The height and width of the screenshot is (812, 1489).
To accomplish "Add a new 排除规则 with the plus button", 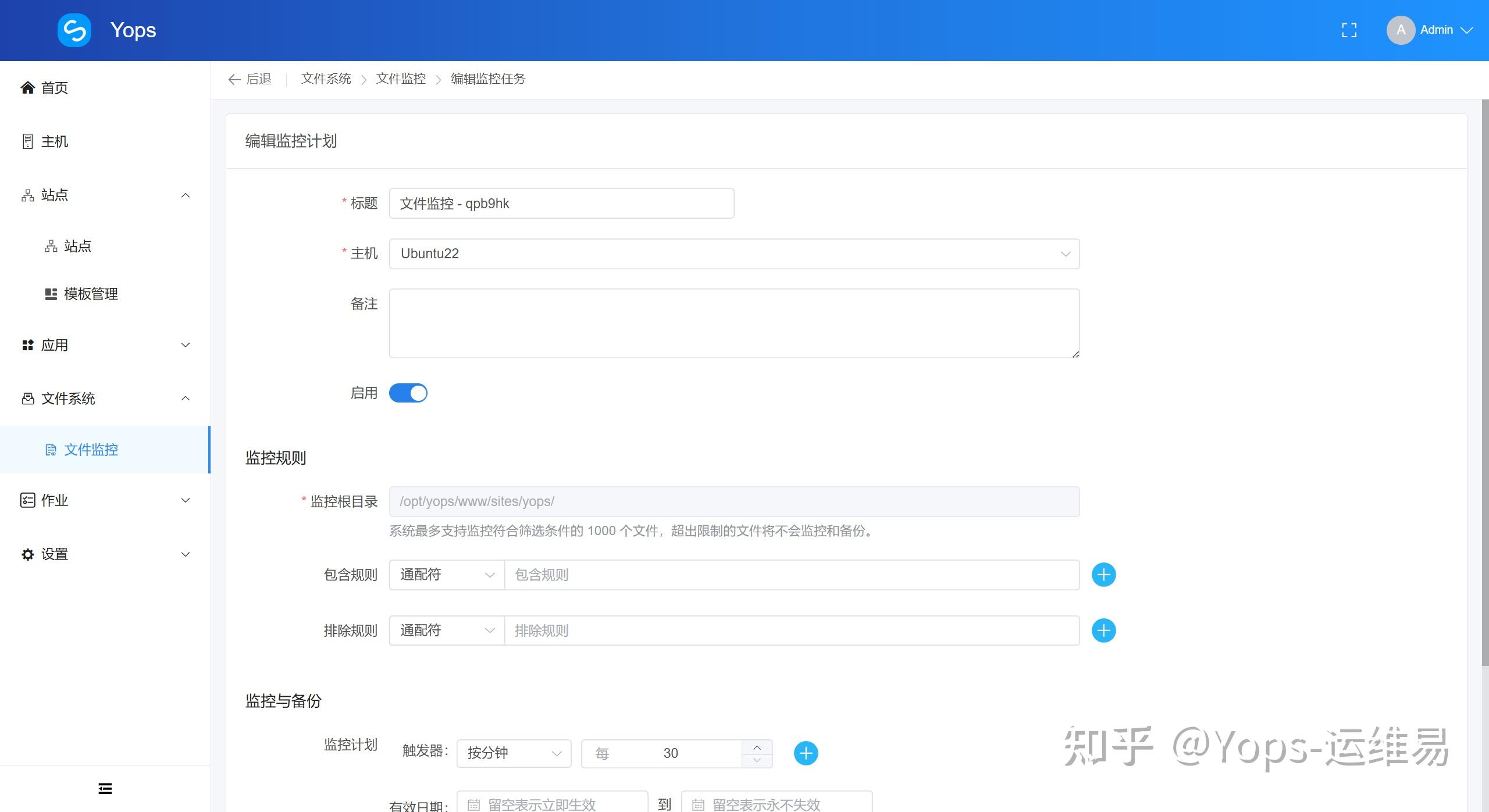I will (x=1103, y=630).
